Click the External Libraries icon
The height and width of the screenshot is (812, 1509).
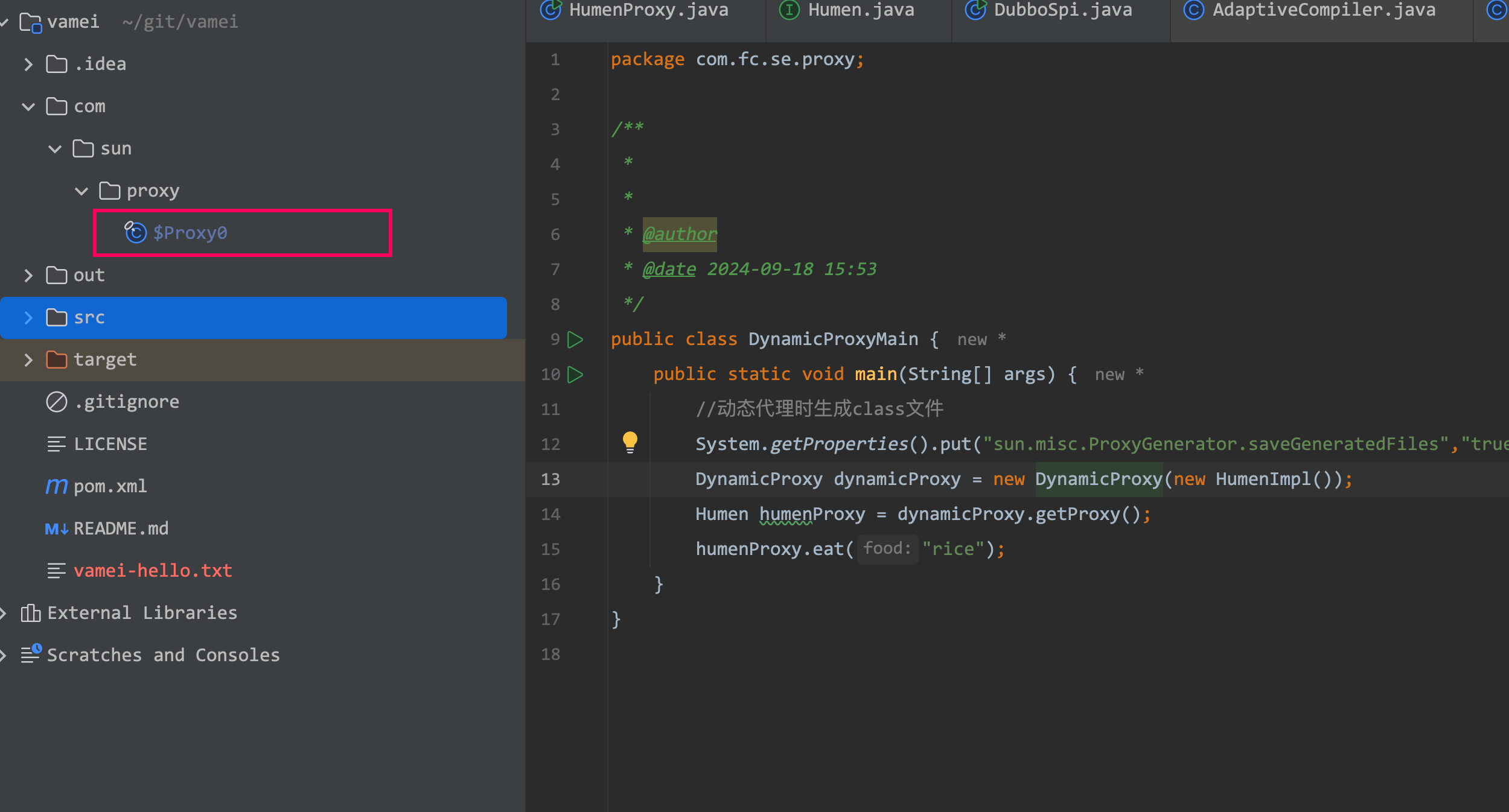pos(30,613)
